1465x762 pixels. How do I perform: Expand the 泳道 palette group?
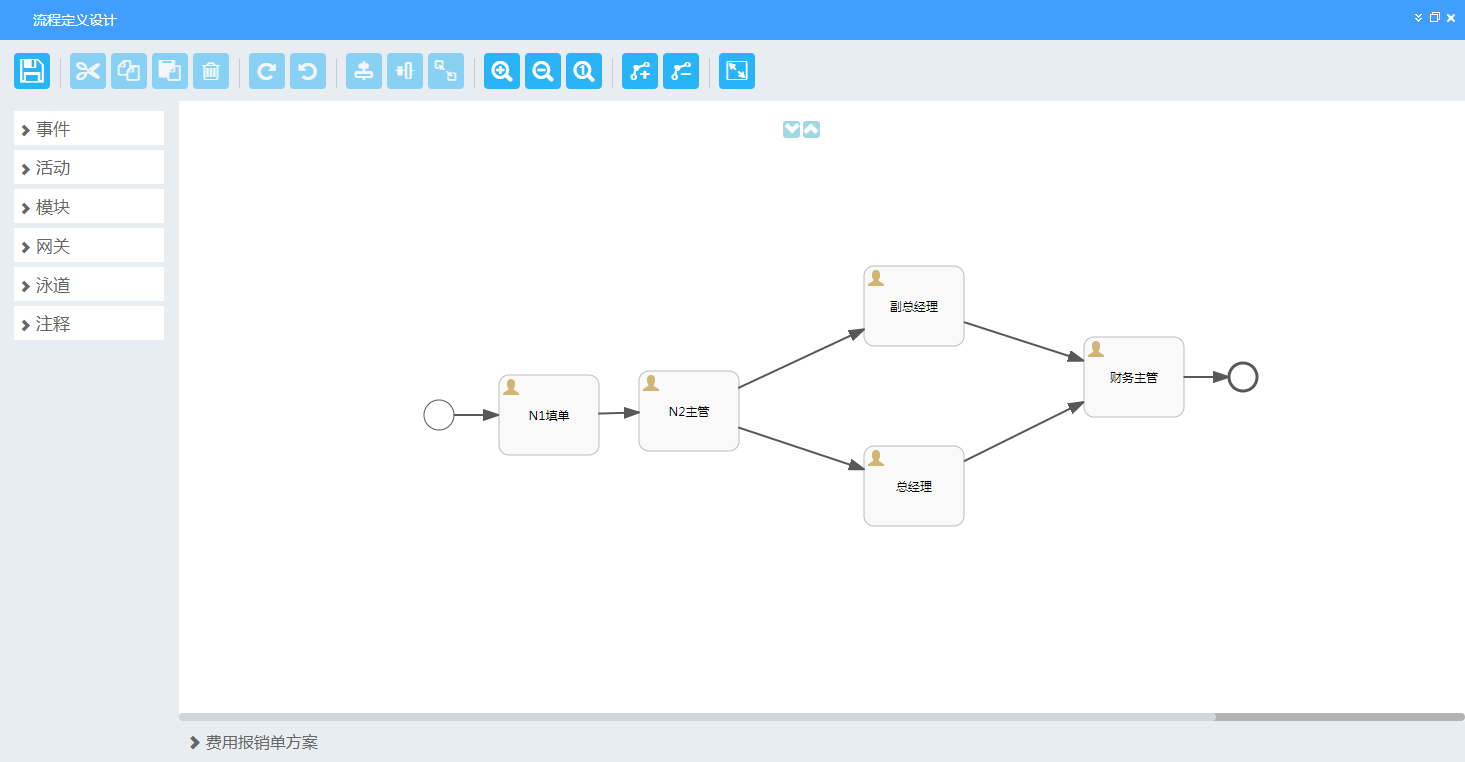pos(89,285)
